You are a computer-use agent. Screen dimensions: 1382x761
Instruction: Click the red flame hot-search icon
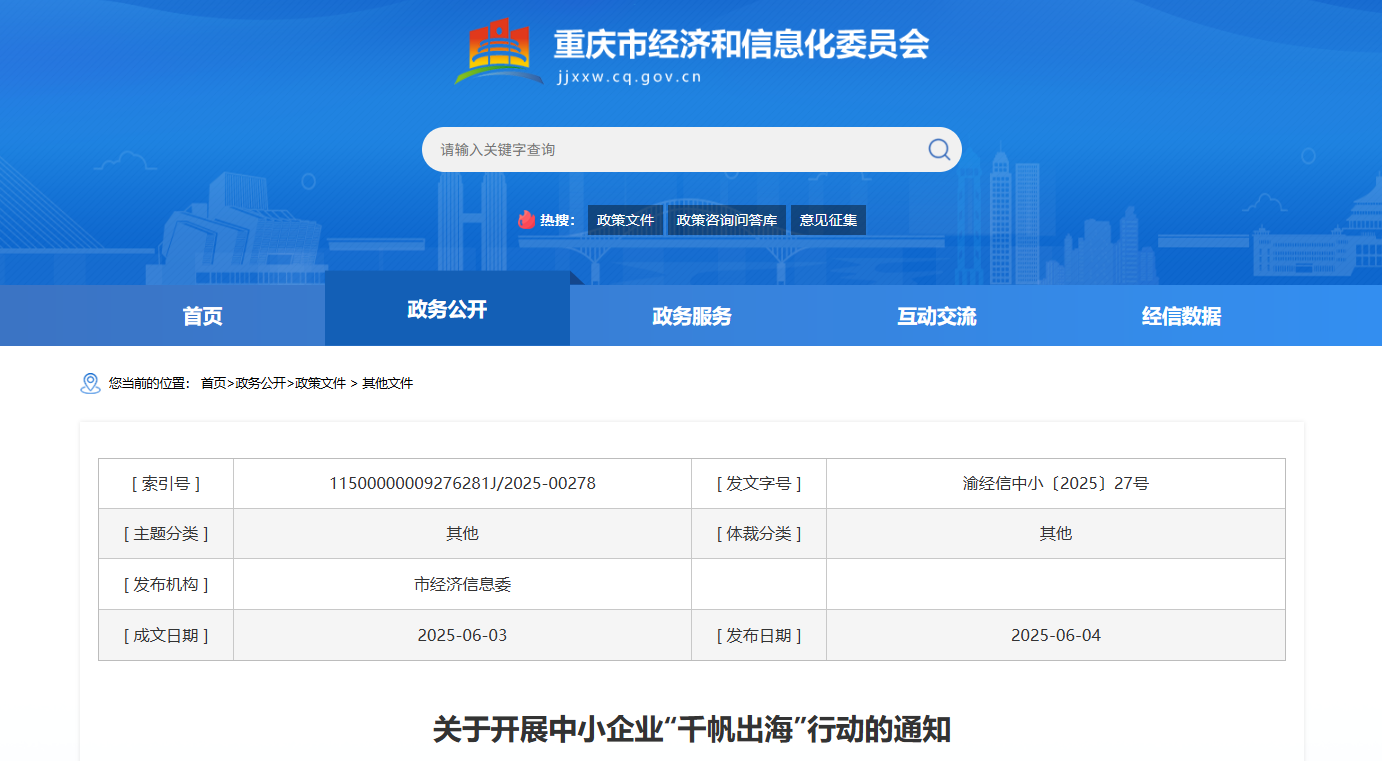click(x=527, y=220)
